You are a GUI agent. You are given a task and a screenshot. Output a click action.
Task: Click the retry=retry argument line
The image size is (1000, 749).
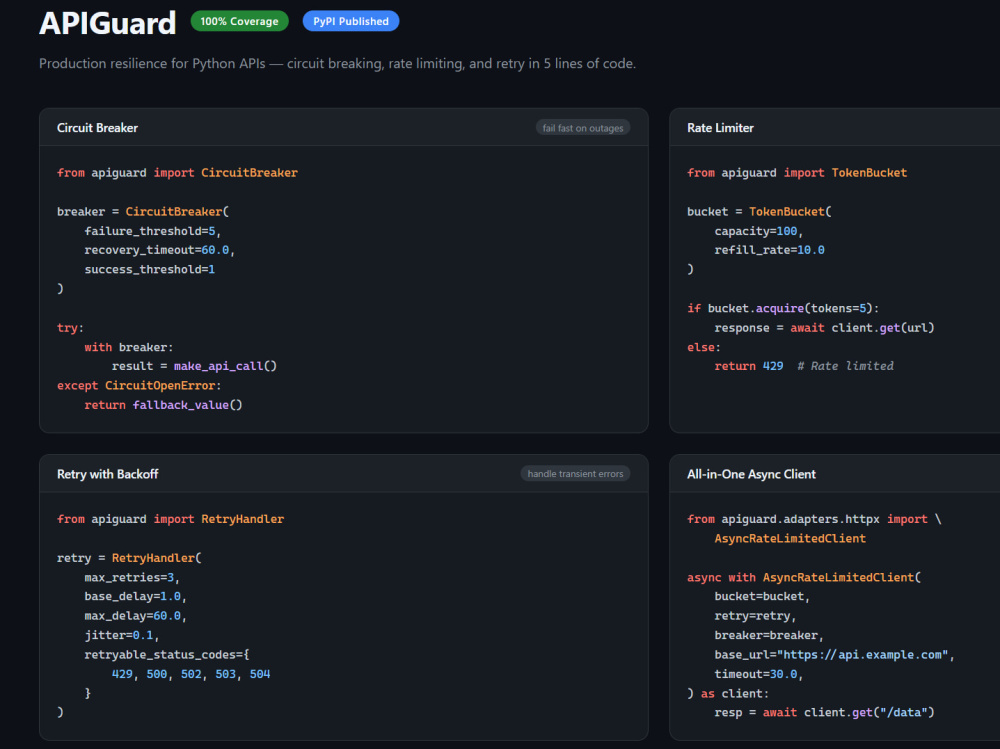click(755, 616)
